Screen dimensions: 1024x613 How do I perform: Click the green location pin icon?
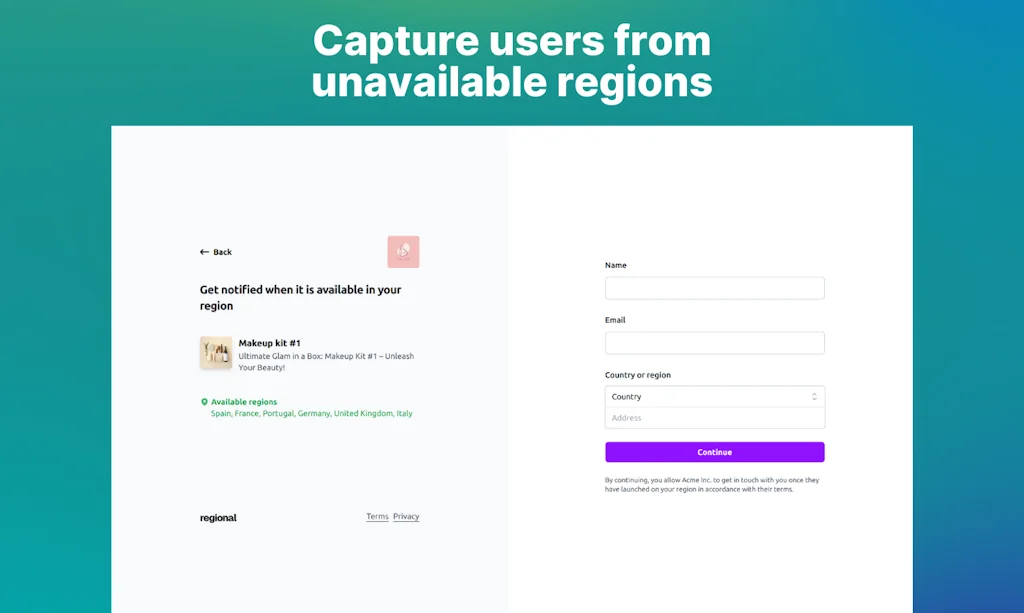(x=207, y=401)
